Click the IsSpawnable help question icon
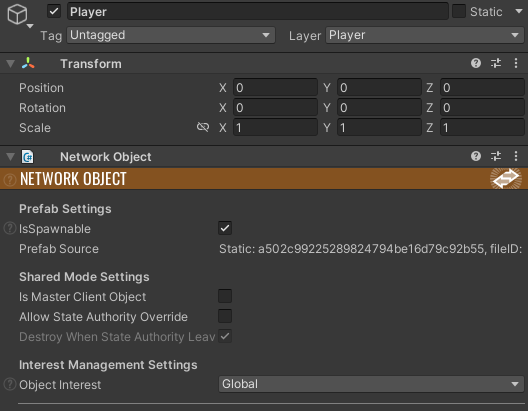 tap(10, 228)
